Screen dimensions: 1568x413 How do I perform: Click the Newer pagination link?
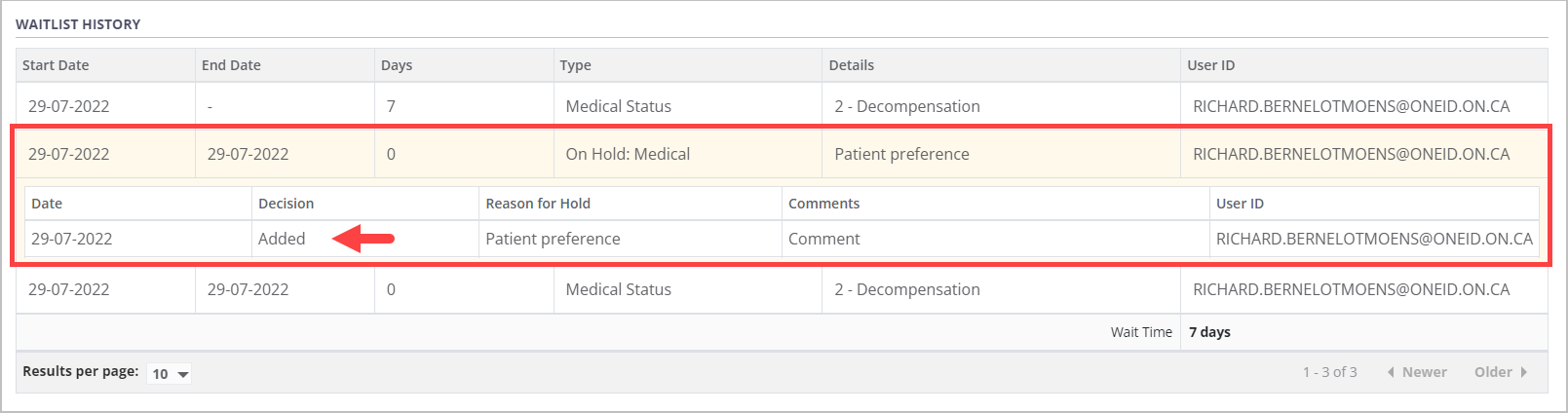1424,372
